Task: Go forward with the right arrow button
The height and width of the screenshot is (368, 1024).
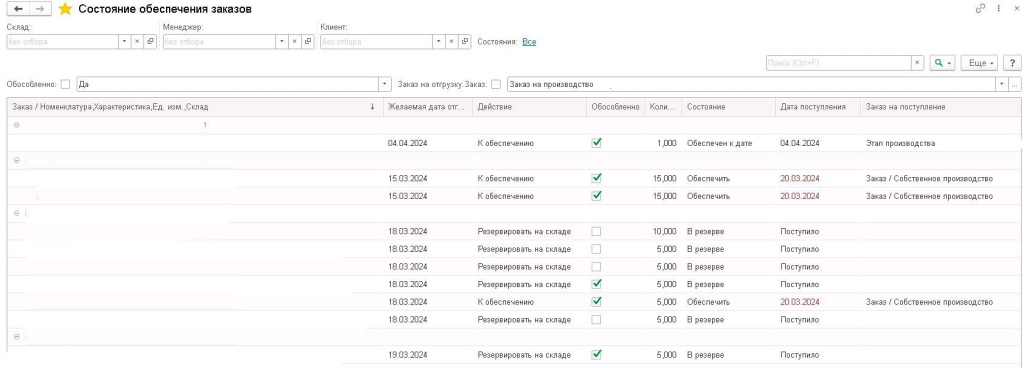Action: (x=40, y=9)
